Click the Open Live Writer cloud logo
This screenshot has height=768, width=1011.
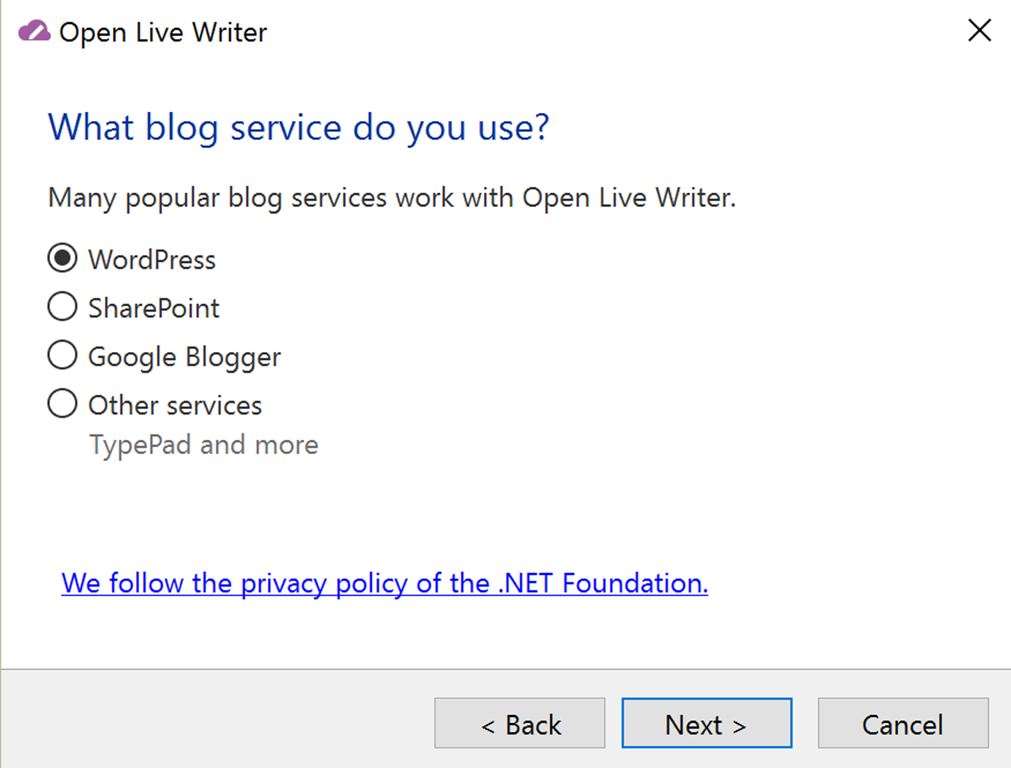[x=33, y=32]
